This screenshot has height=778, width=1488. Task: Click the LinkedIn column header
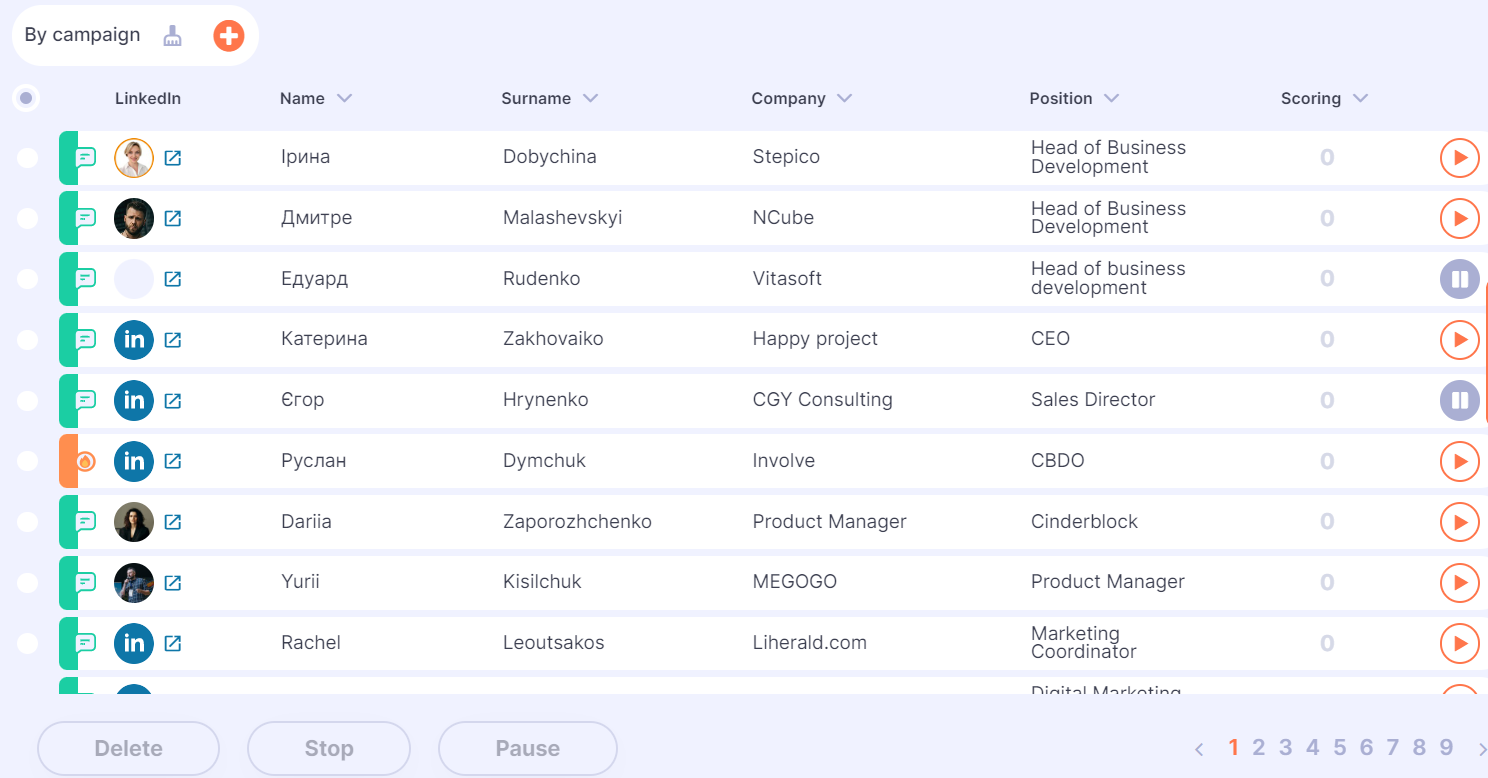(148, 98)
